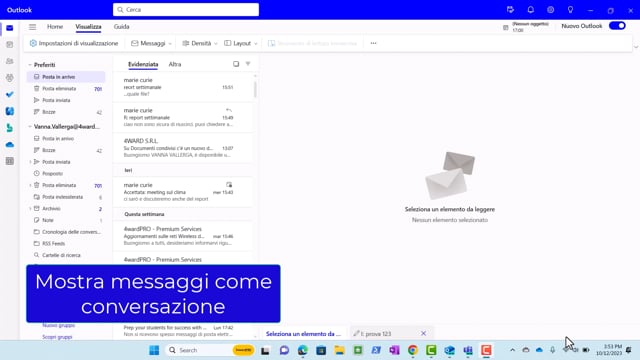Open the Layout dropdown

241,43
